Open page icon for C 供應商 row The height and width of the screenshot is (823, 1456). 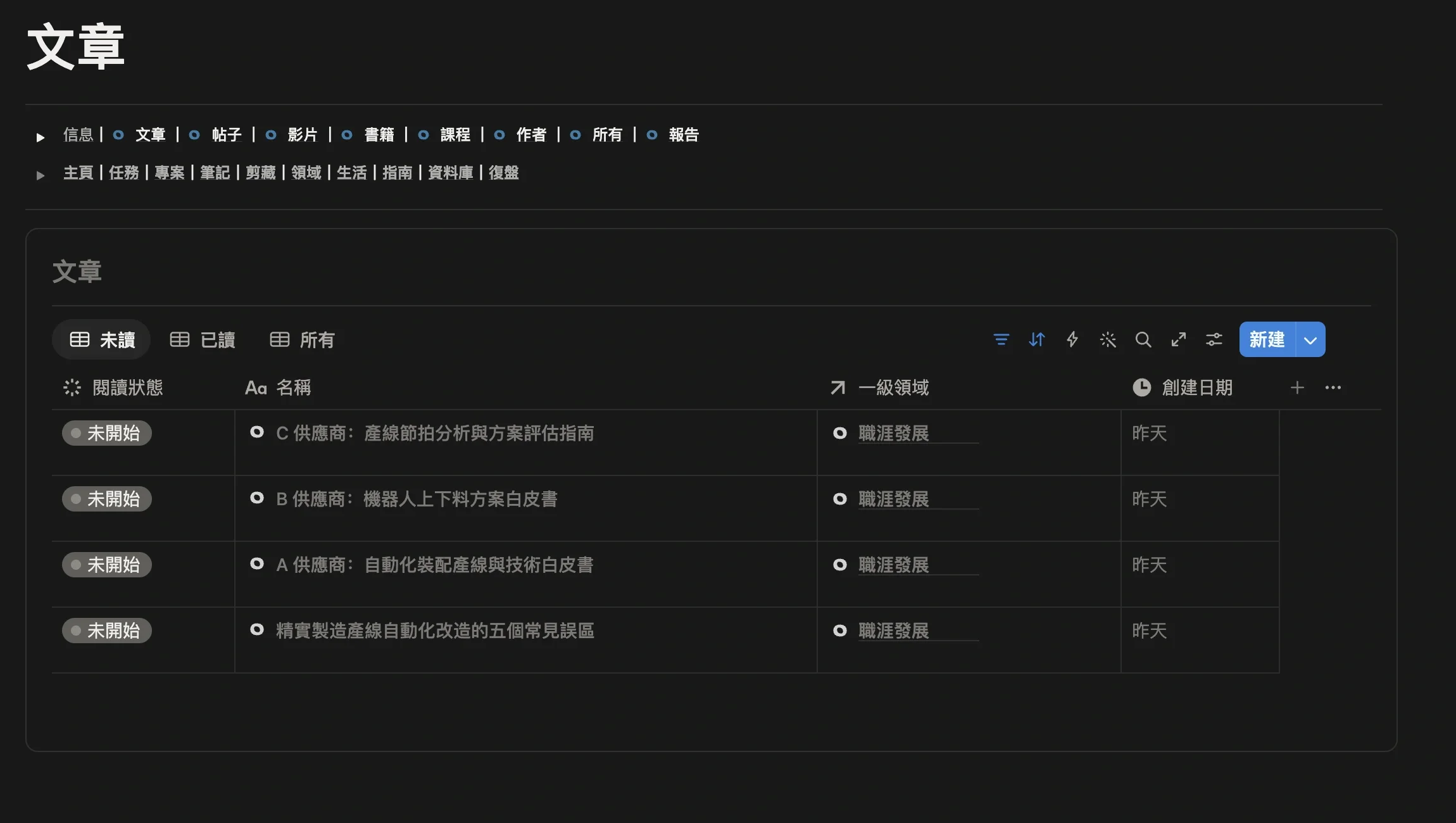257,432
